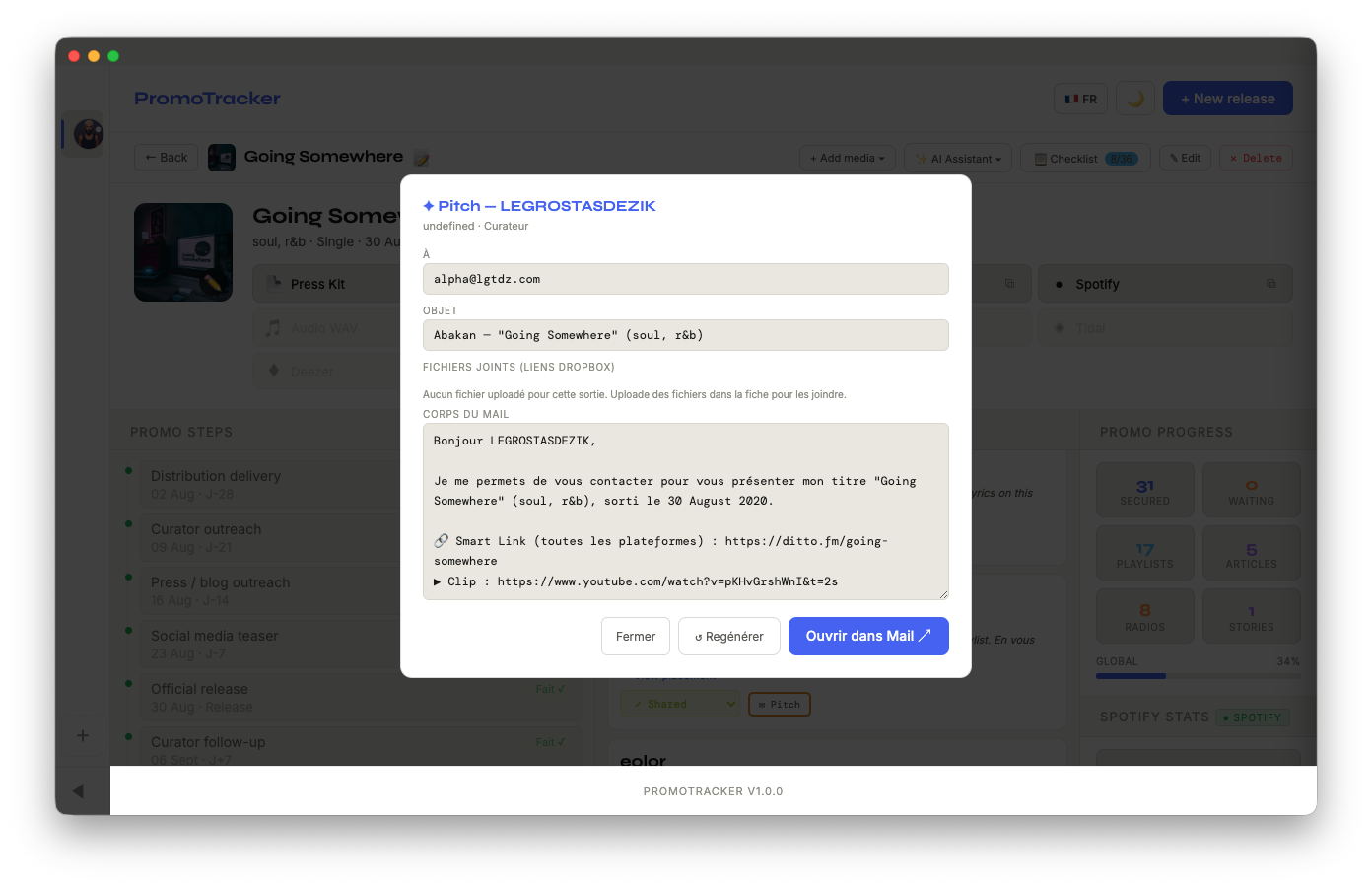The image size is (1372, 888).
Task: Click the copy icon on Spotify row
Action: [1270, 284]
